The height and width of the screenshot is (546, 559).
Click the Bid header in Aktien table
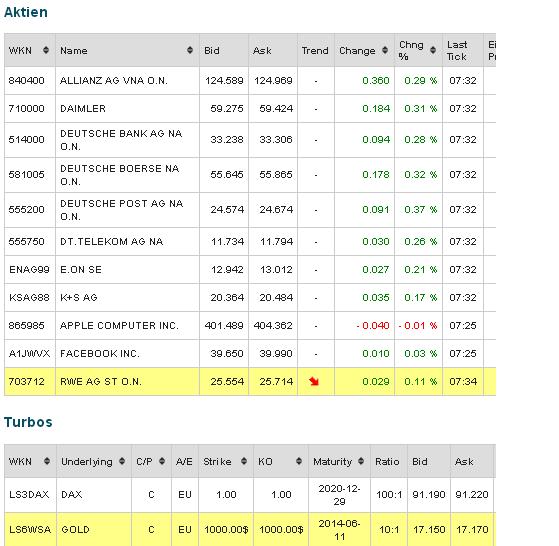pyautogui.click(x=212, y=51)
